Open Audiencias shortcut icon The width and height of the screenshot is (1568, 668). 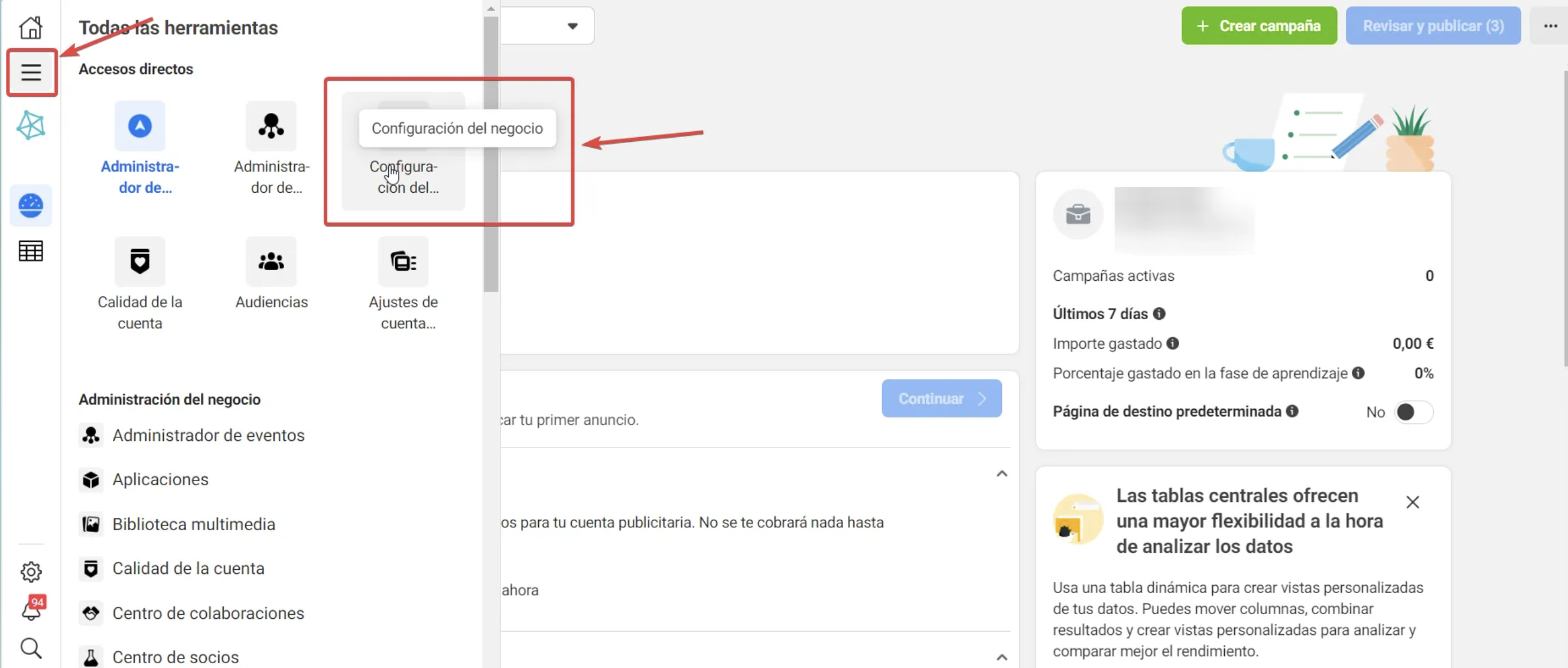(271, 262)
